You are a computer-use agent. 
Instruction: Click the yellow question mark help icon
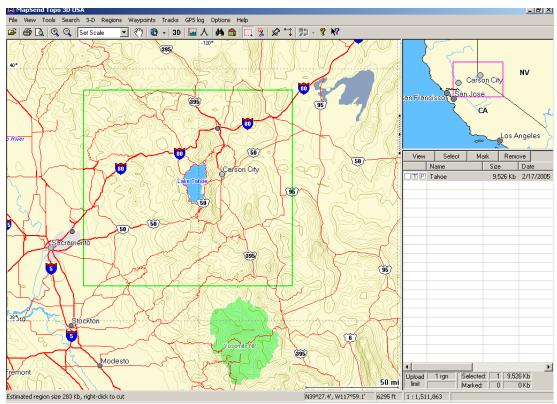coord(323,32)
